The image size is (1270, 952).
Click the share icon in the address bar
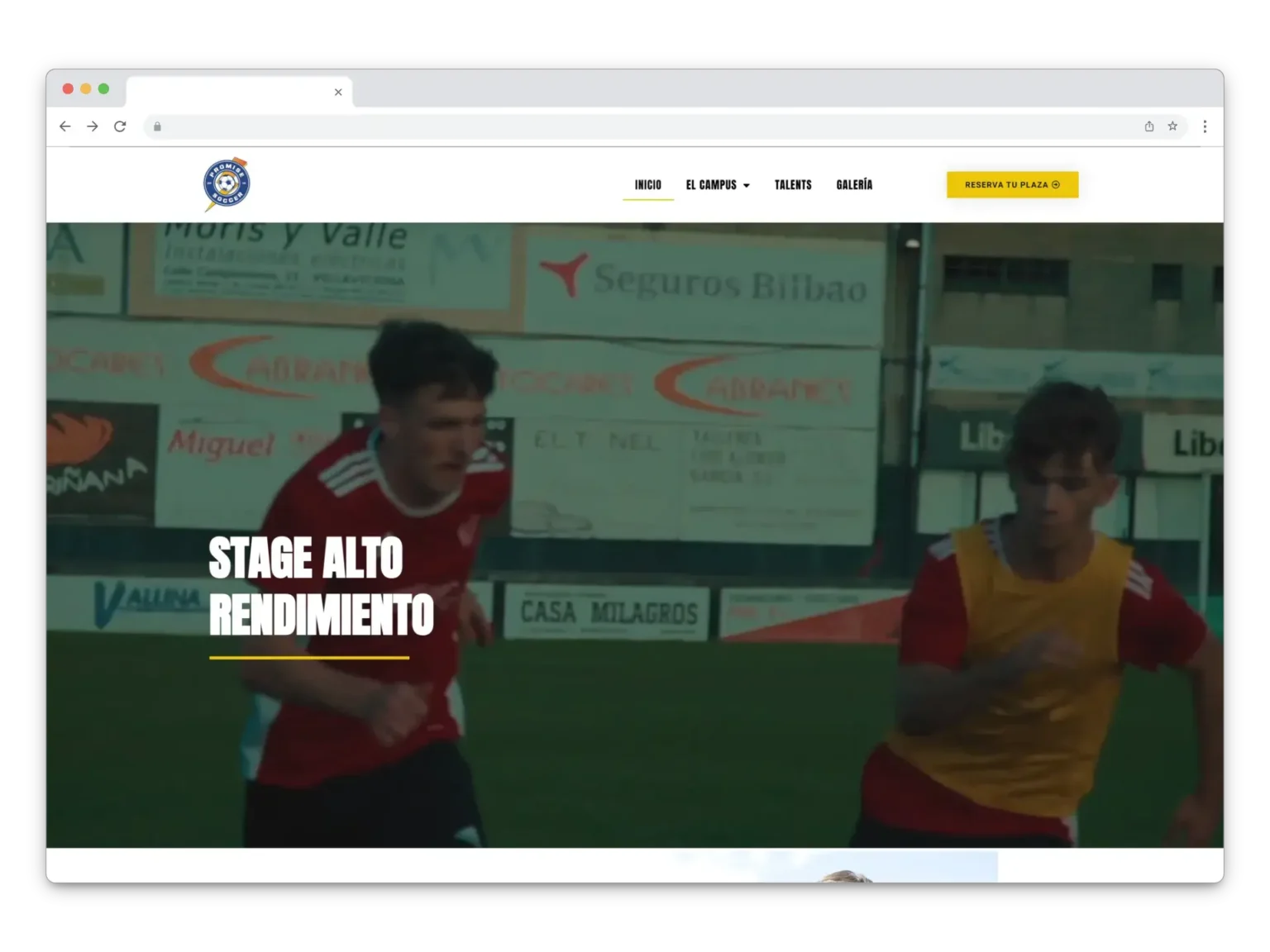1149,126
